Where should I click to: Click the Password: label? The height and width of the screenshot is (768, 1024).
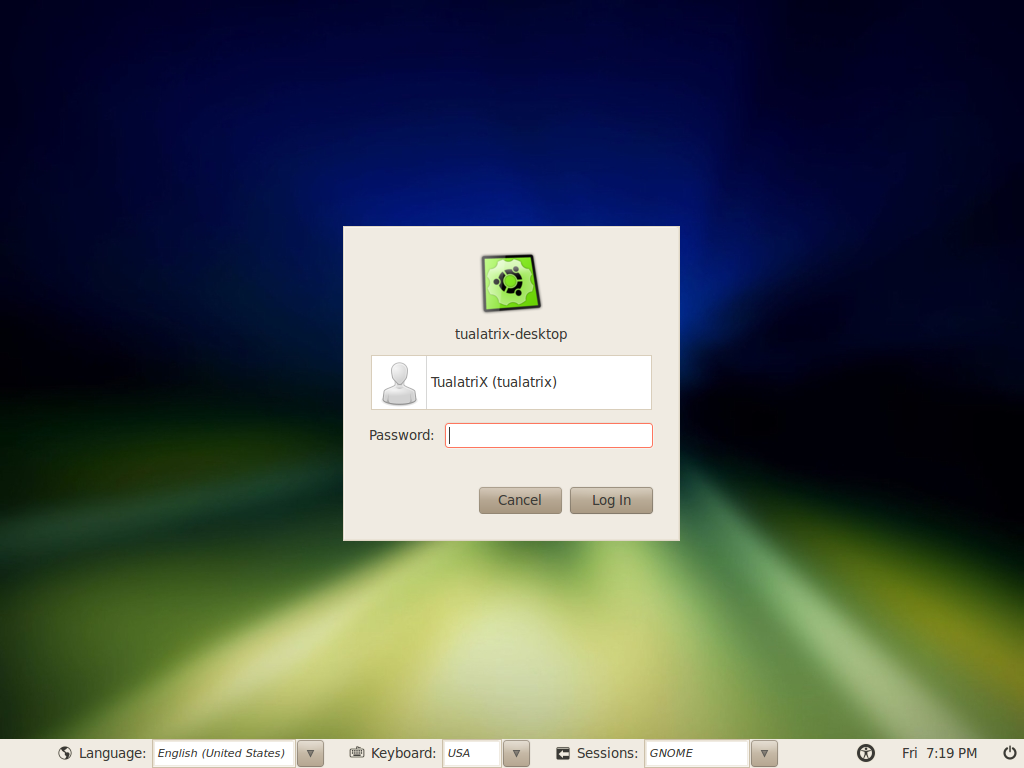click(x=401, y=435)
